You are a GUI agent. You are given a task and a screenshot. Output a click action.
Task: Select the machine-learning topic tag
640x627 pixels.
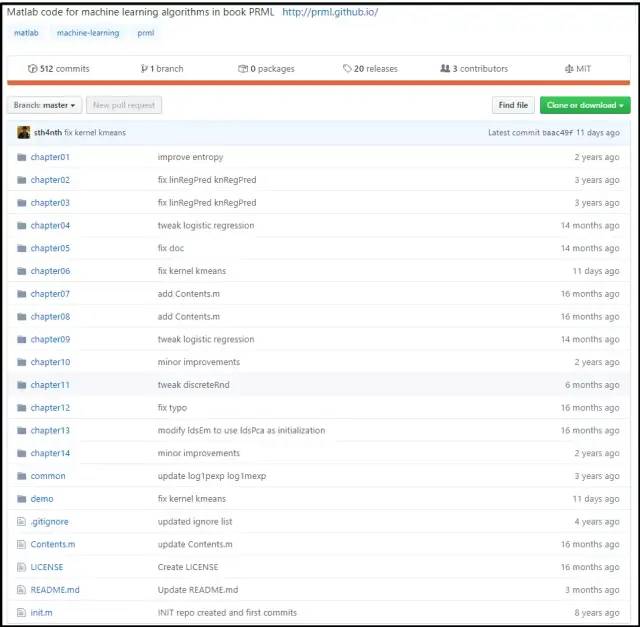[x=88, y=33]
